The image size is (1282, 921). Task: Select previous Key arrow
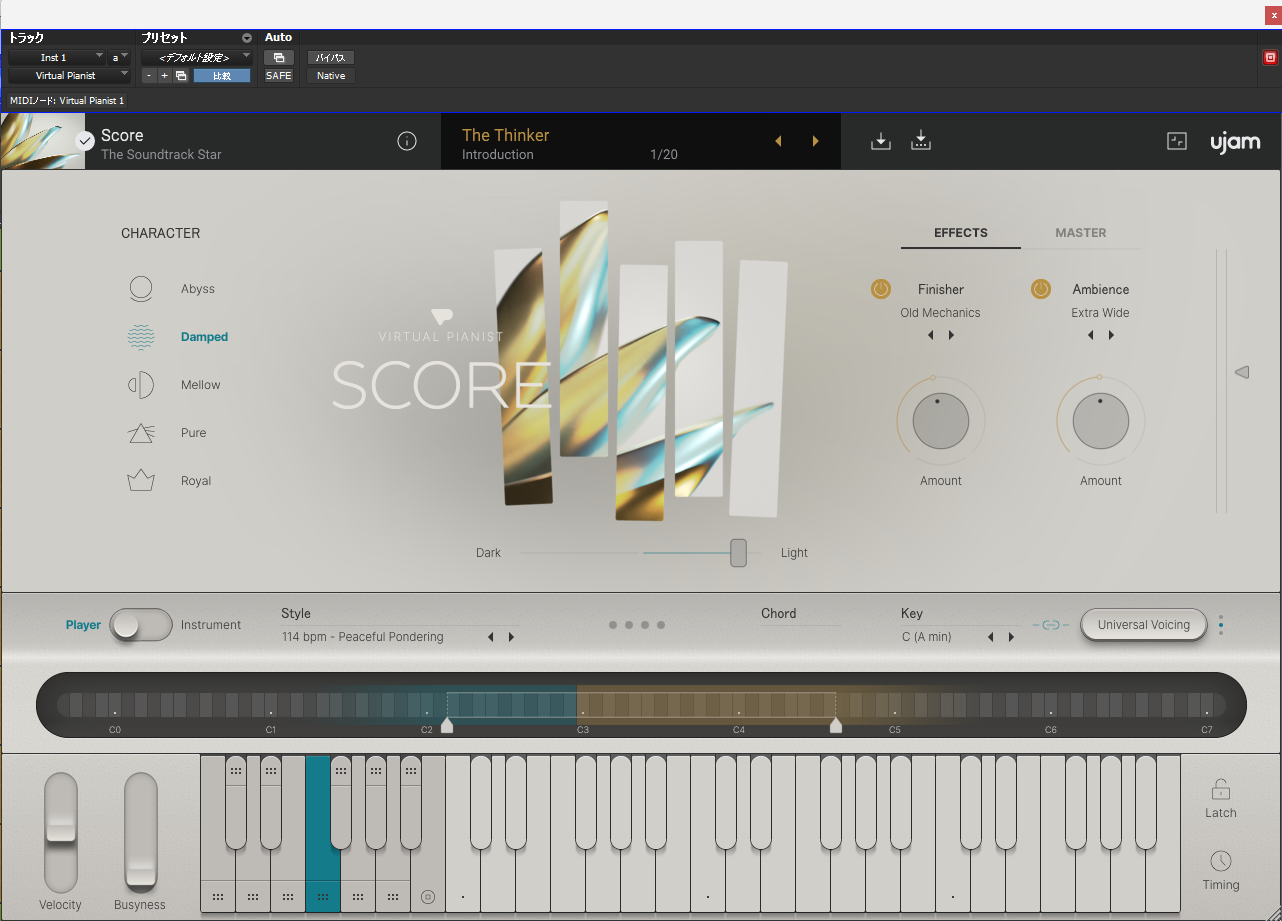(991, 637)
